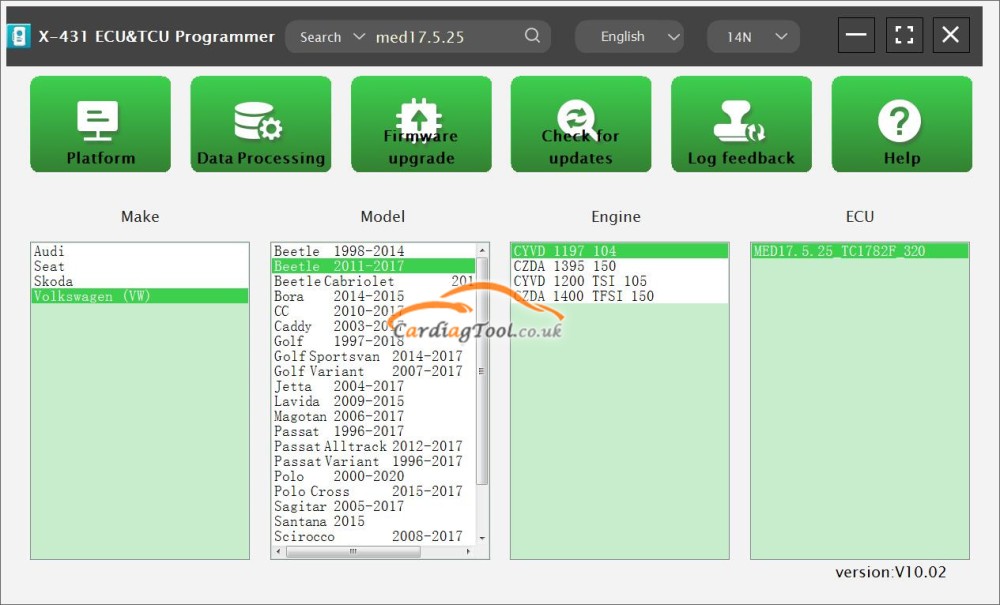Screen dimensions: 1000x605
Task: Select Sagitar 2005-2017 model
Action: point(374,506)
